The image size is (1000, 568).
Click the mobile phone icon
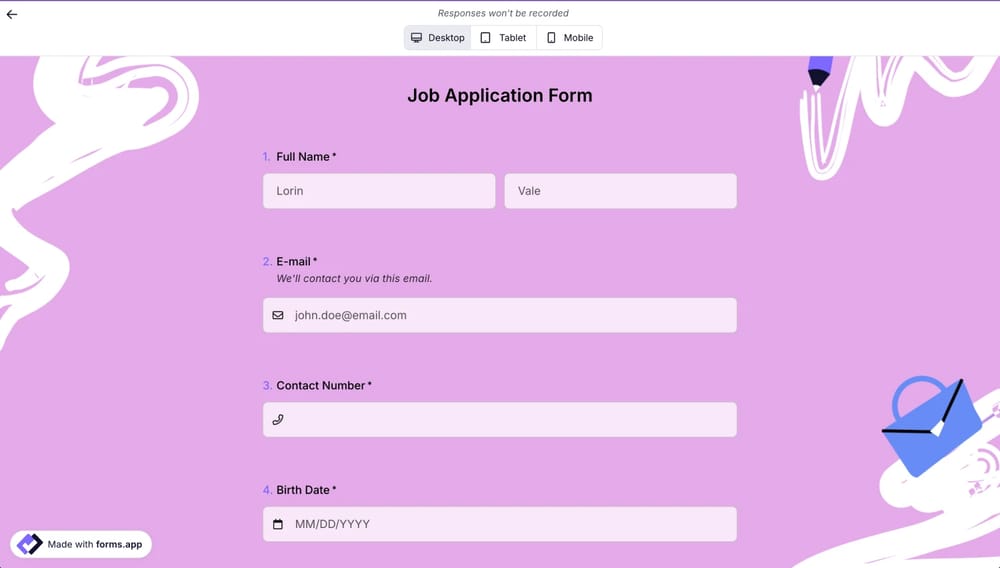tap(551, 38)
